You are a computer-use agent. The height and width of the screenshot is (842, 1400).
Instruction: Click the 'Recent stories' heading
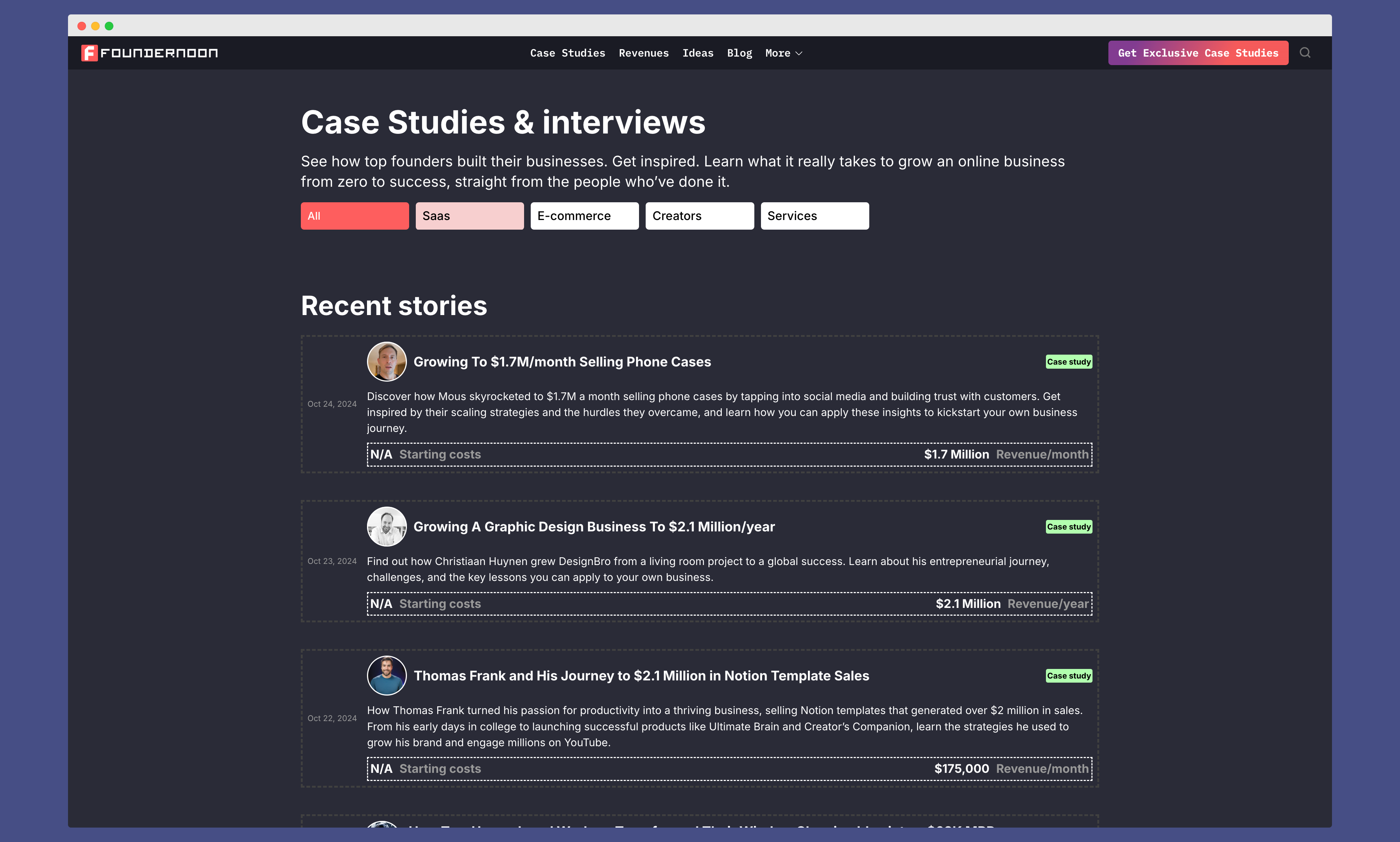(394, 306)
